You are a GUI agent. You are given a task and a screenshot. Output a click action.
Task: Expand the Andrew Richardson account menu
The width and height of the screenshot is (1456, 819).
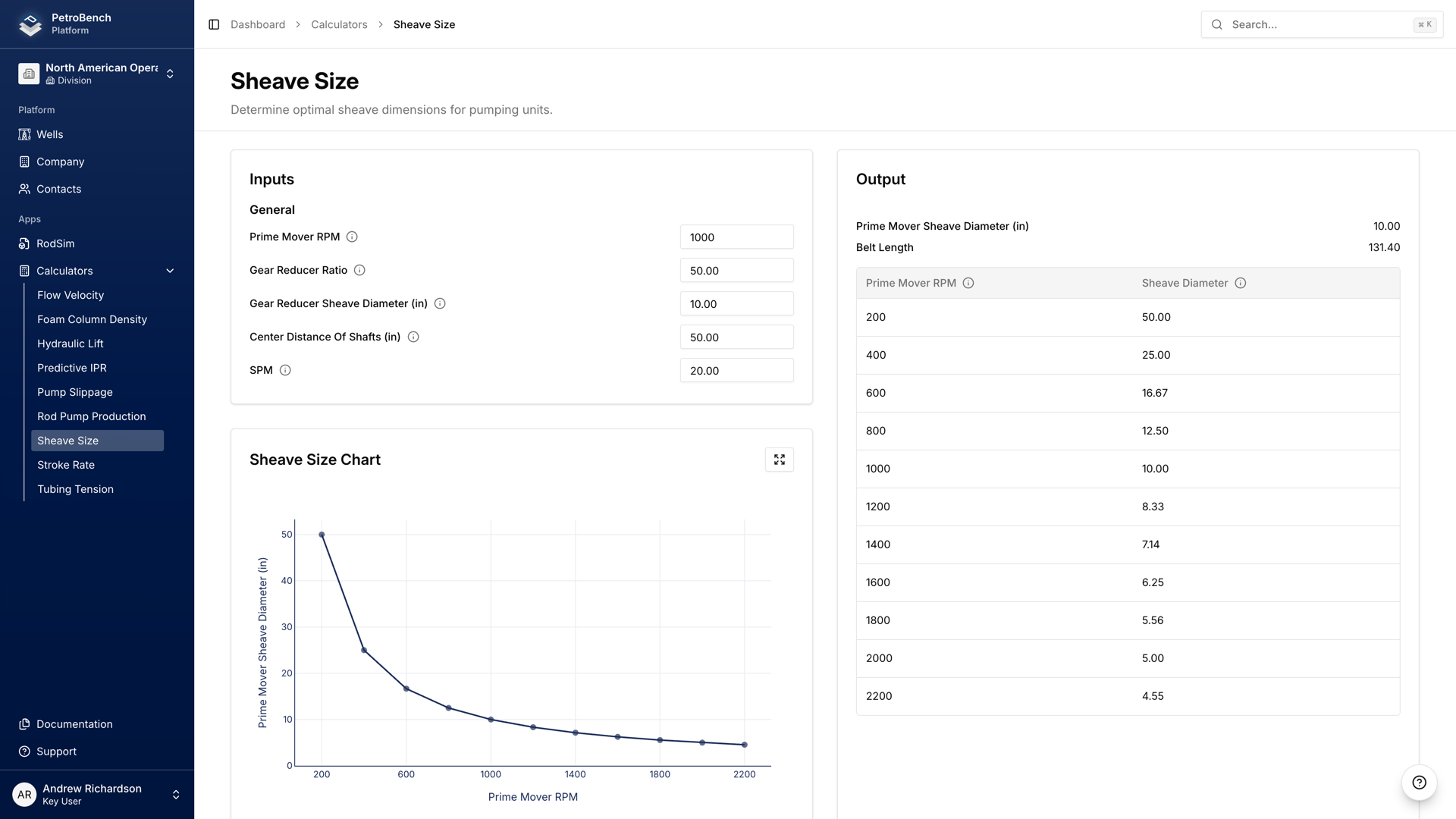tap(175, 794)
